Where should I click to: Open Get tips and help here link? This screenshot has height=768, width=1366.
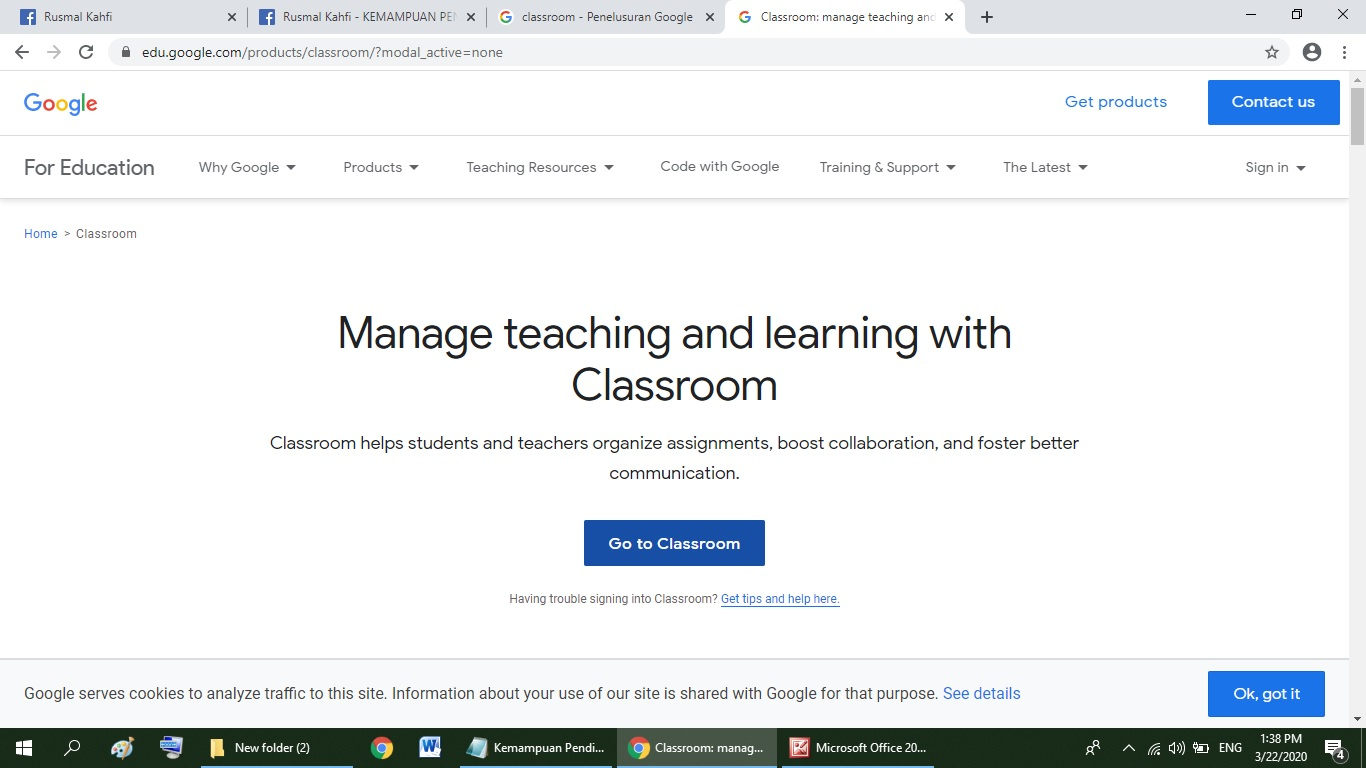(780, 599)
